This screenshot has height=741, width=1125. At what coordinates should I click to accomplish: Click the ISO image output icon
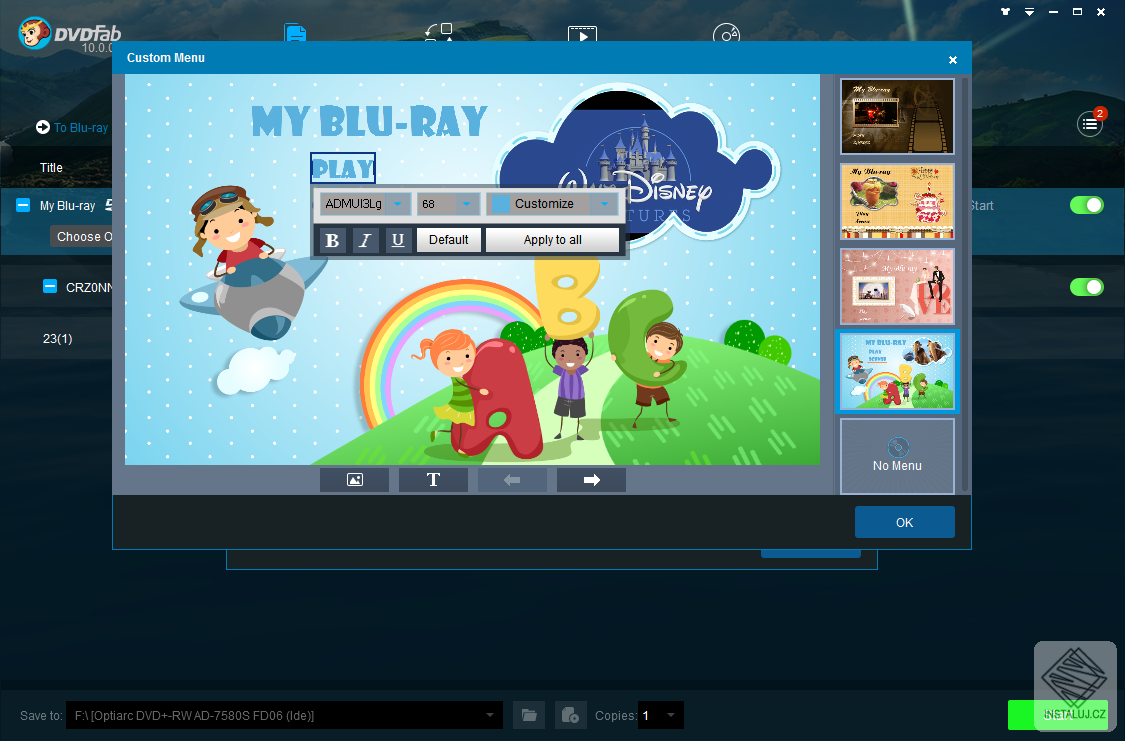coord(570,715)
